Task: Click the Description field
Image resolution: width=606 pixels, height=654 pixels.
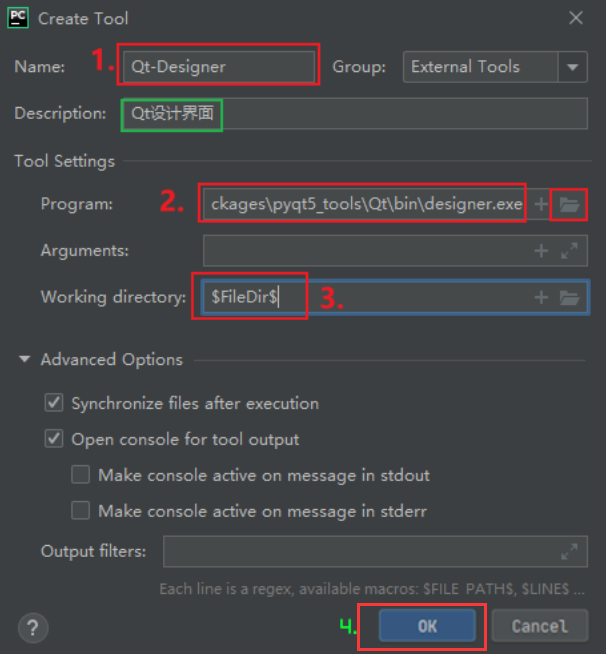Action: (355, 113)
